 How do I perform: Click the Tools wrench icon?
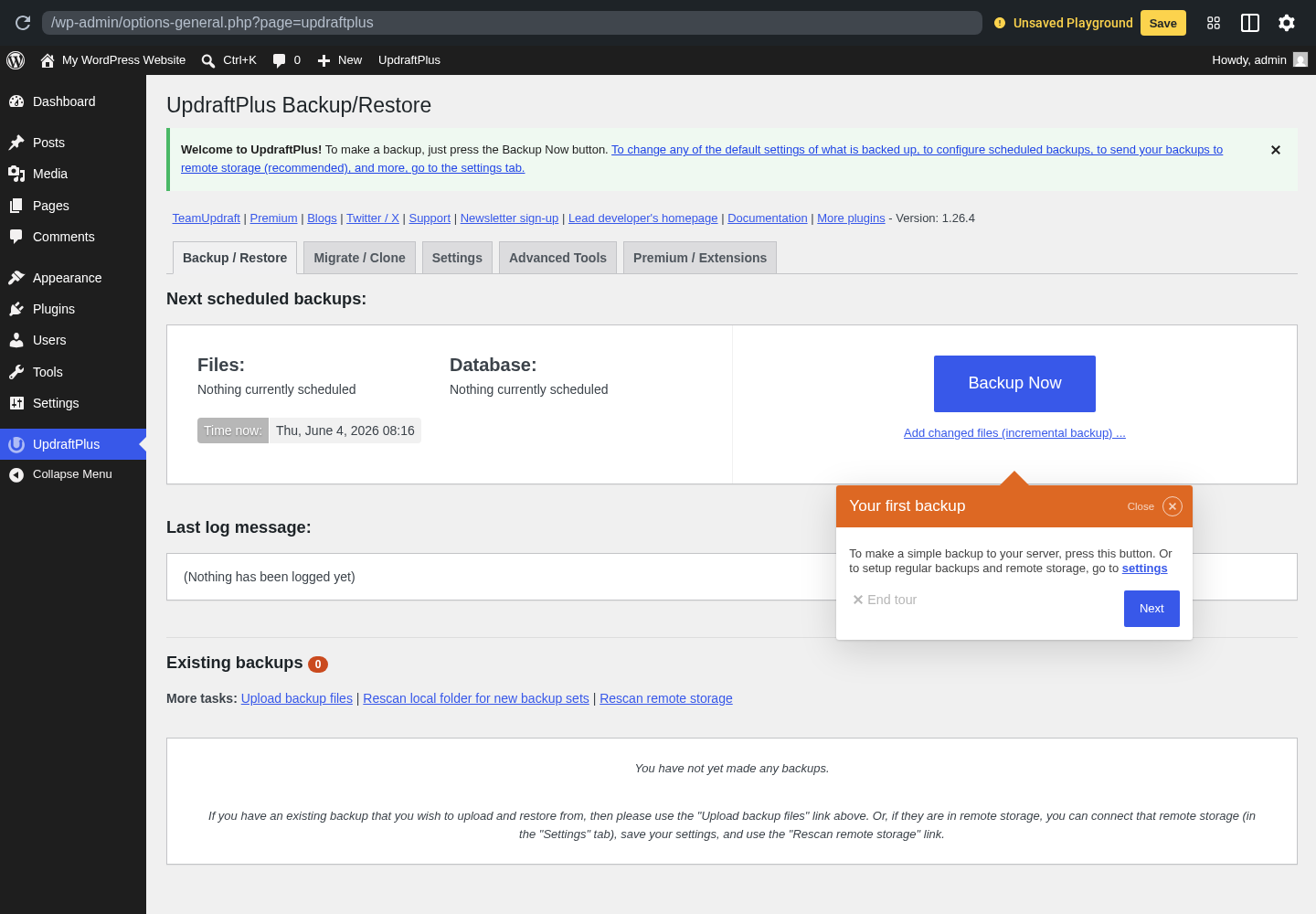coord(16,372)
